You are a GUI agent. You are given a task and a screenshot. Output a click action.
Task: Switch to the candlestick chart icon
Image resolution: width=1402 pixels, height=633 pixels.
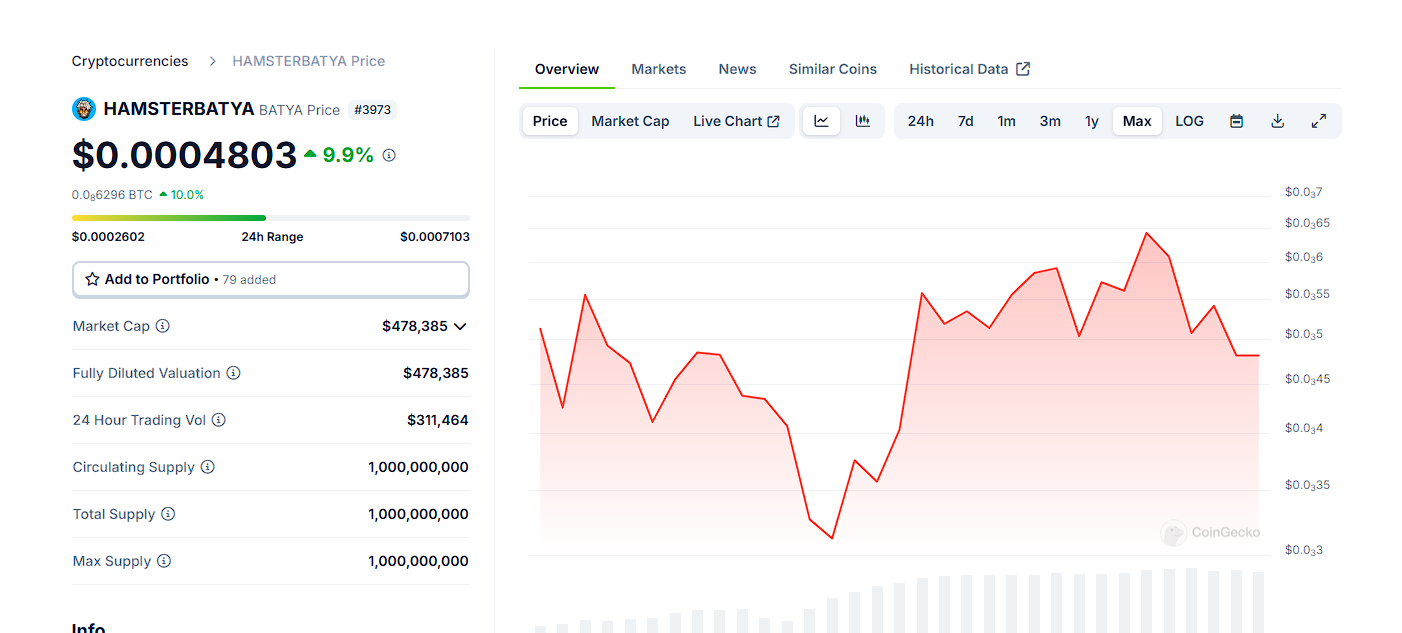click(x=863, y=121)
